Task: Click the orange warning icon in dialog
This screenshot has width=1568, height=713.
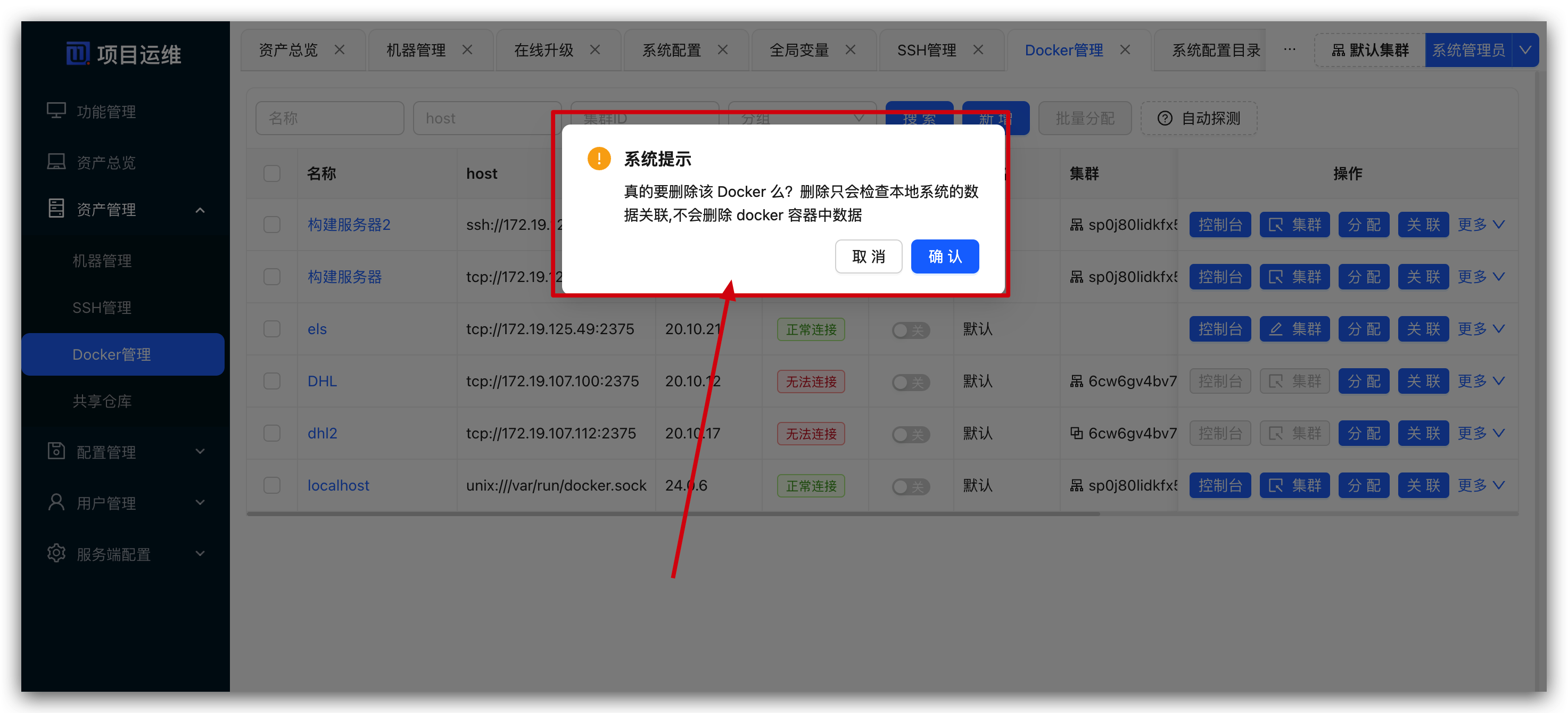Action: (599, 159)
